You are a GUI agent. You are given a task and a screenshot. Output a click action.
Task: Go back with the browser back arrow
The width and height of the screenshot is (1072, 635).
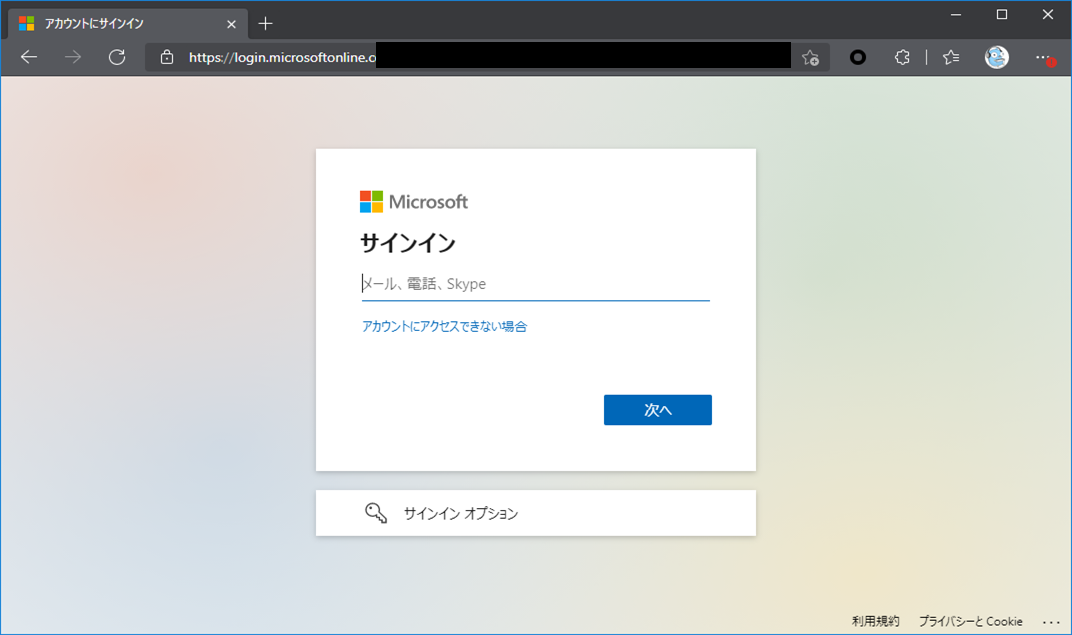click(x=29, y=57)
